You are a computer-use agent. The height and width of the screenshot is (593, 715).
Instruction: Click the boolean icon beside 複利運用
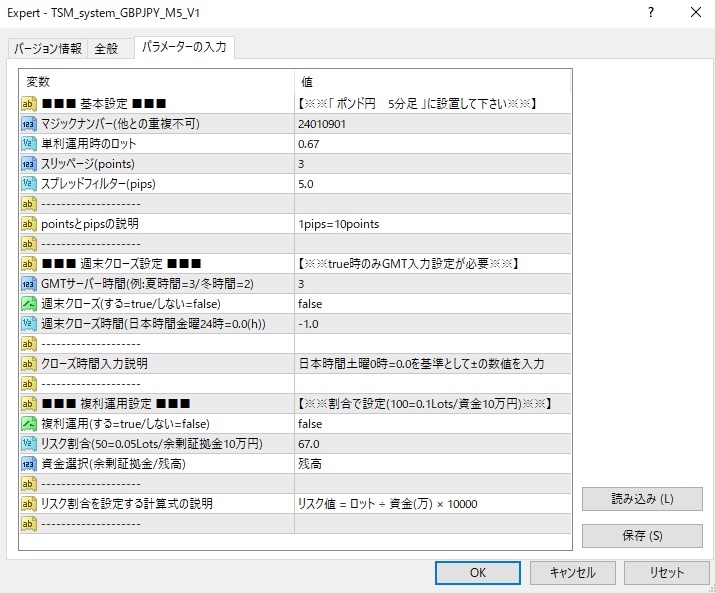[x=29, y=423]
